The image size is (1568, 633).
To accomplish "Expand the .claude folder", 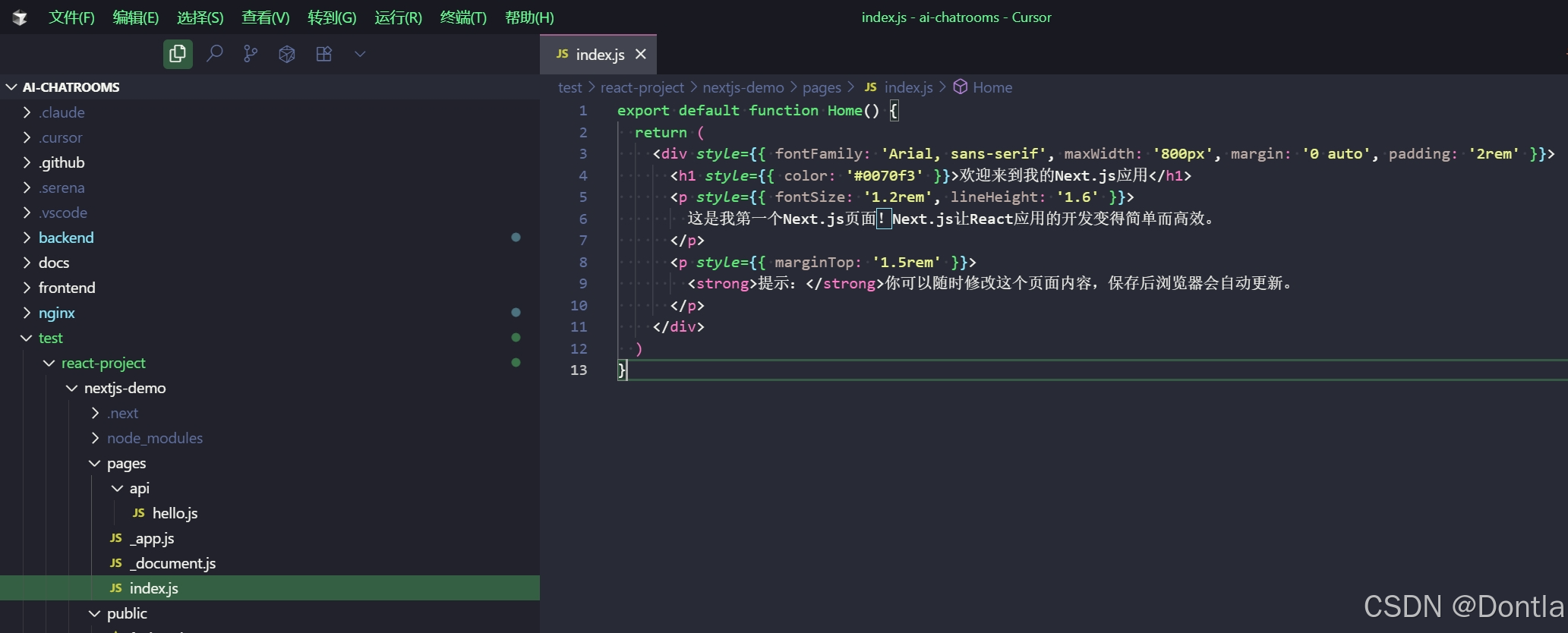I will click(x=270, y=112).
